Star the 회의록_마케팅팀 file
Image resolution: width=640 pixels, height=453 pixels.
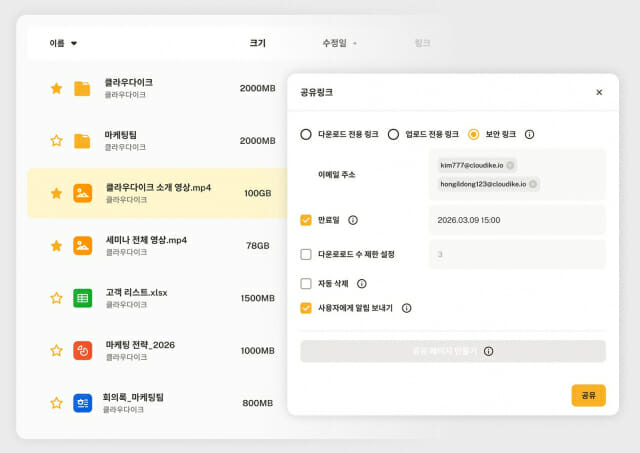coord(56,403)
